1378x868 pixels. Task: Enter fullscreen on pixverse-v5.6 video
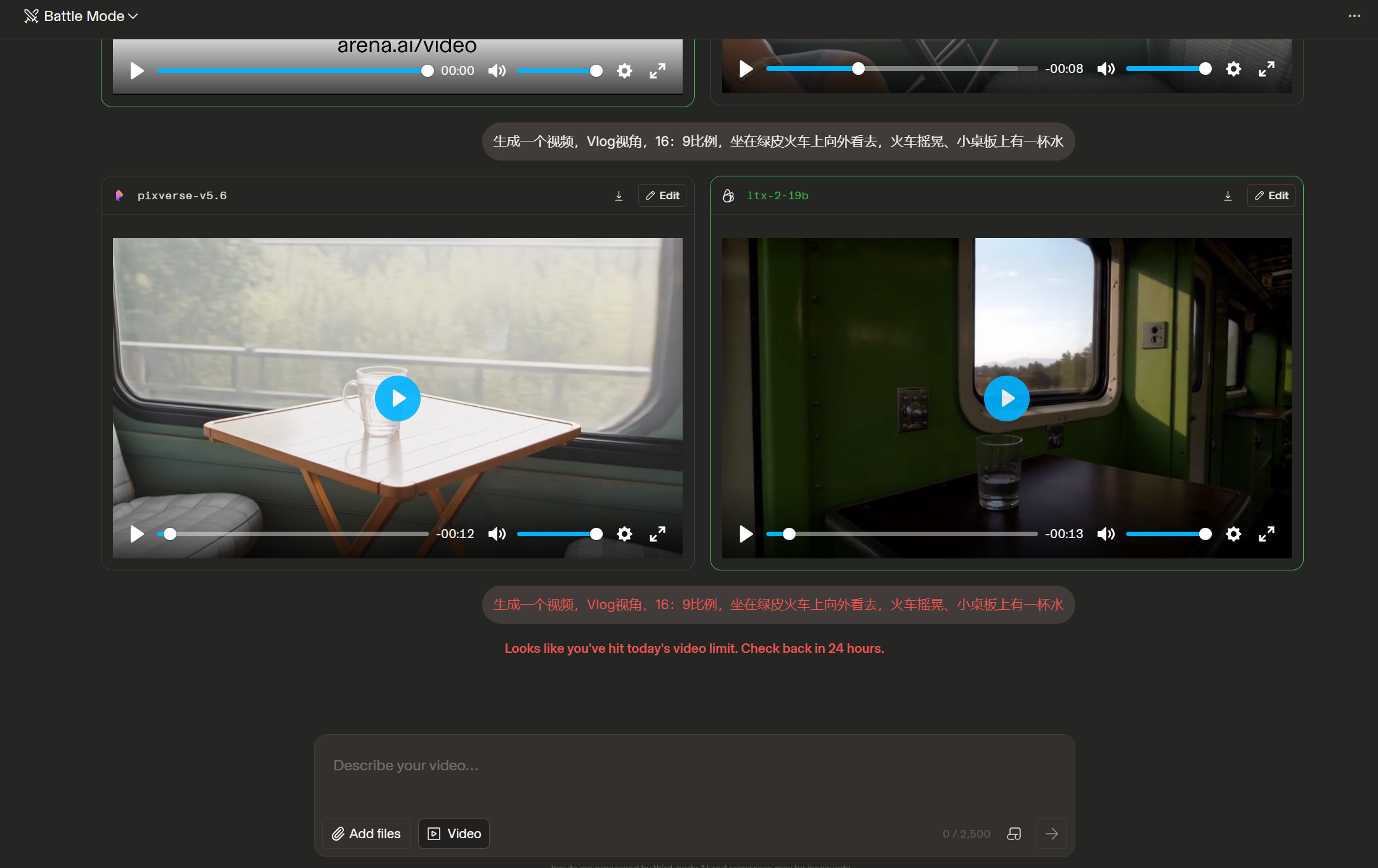[x=657, y=534]
